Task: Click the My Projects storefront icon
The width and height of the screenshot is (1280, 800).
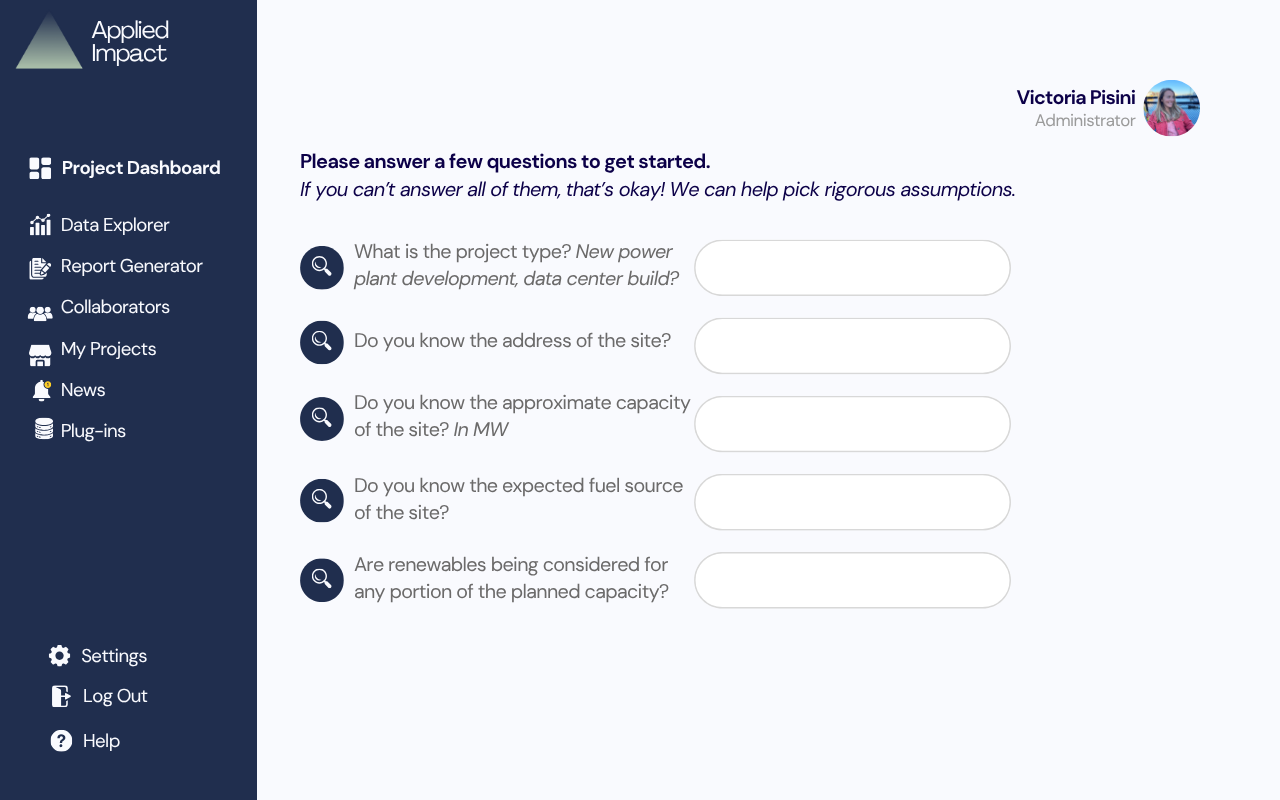Action: coord(40,354)
